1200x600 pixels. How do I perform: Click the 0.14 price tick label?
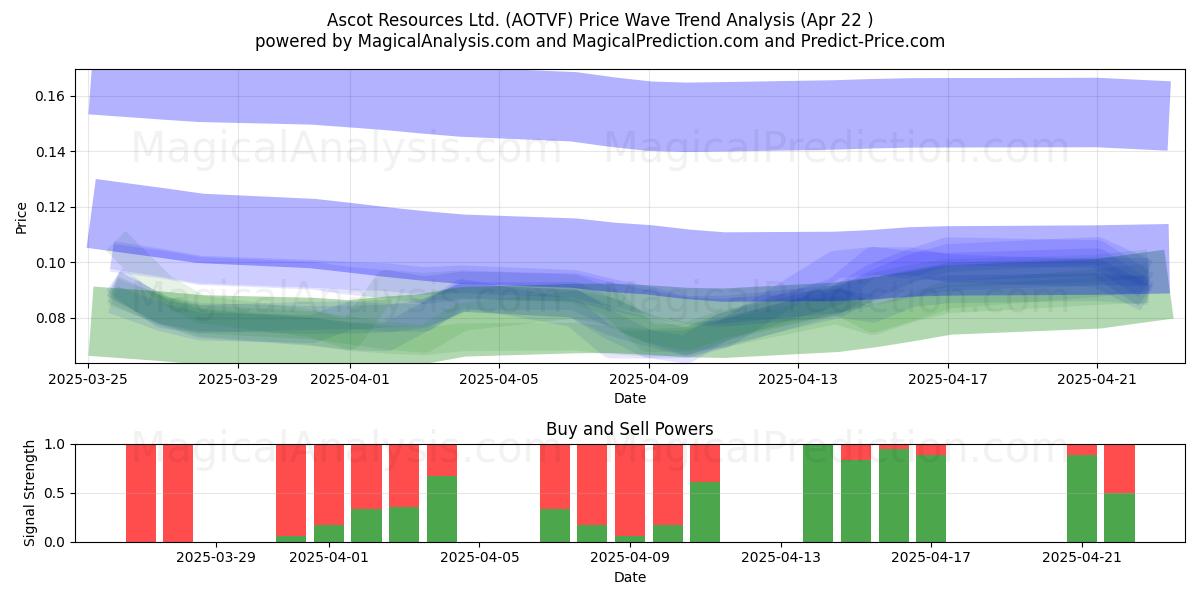tap(52, 152)
